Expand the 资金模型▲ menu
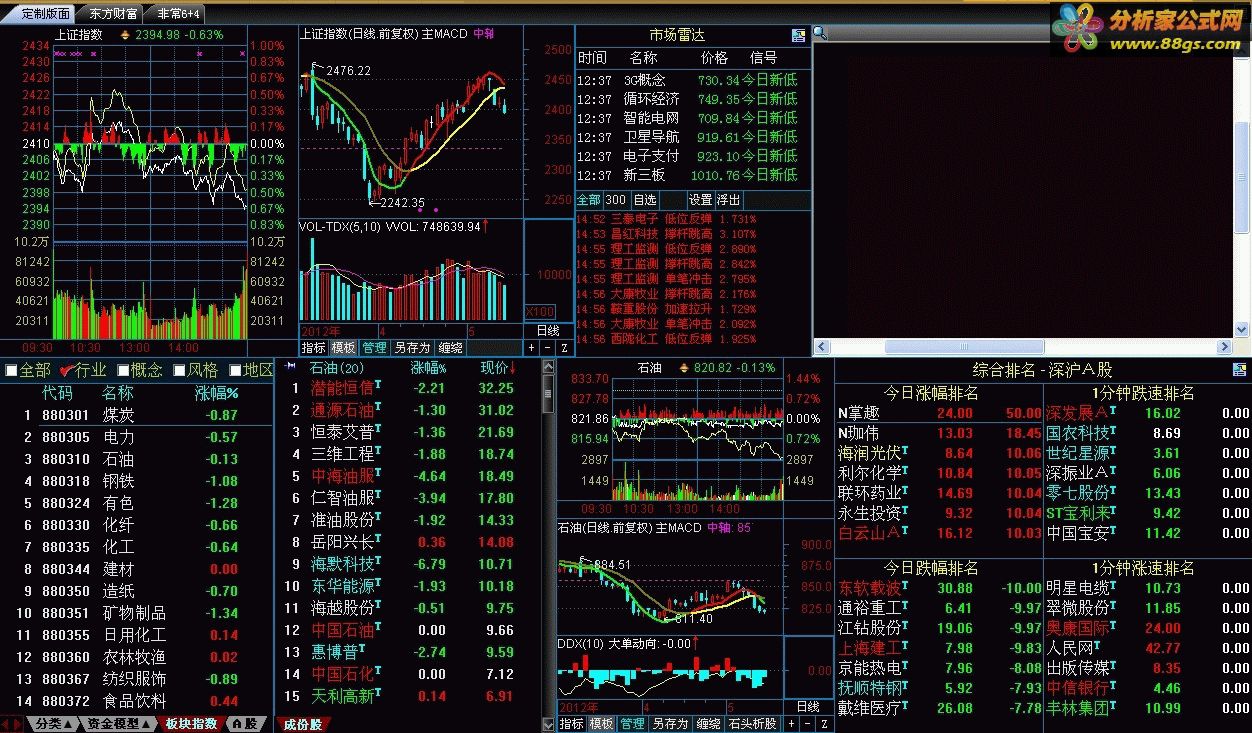The width and height of the screenshot is (1252, 733). point(118,724)
